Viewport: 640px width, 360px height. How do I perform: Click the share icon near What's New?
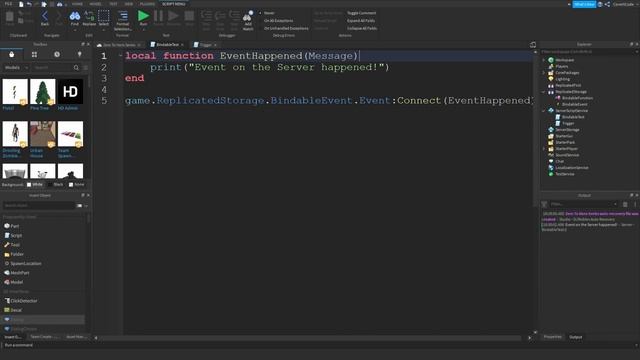coord(607,4)
